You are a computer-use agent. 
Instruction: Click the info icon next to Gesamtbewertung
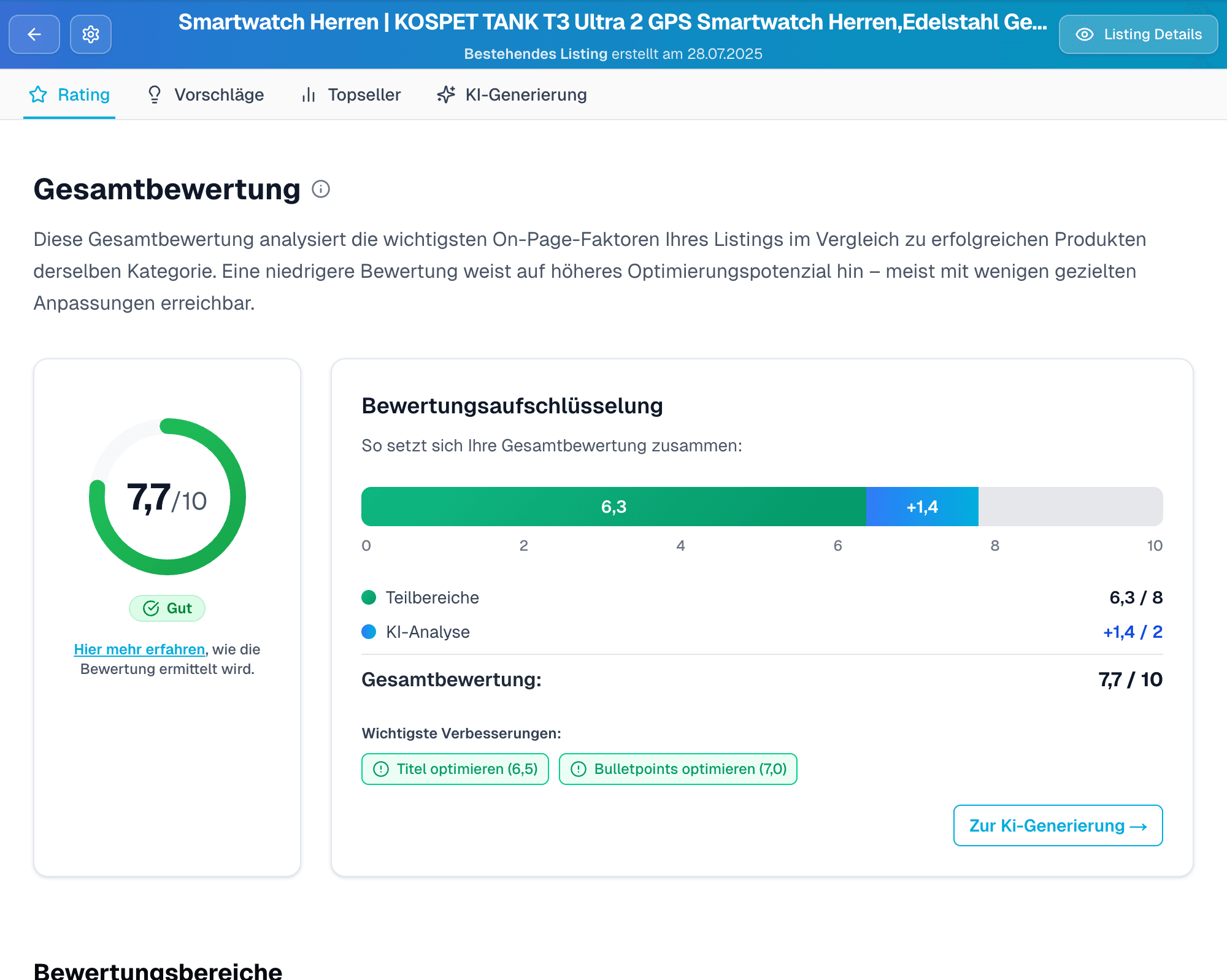321,189
